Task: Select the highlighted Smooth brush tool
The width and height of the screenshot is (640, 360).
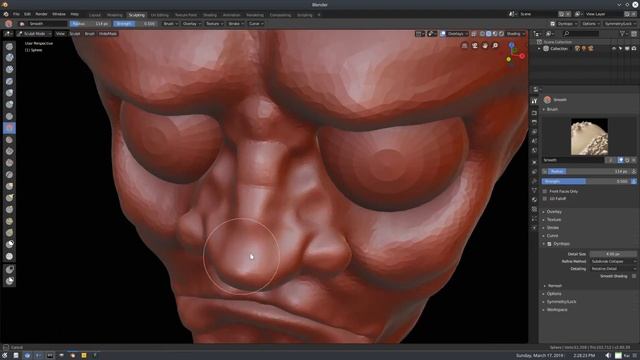Action: coord(9,128)
